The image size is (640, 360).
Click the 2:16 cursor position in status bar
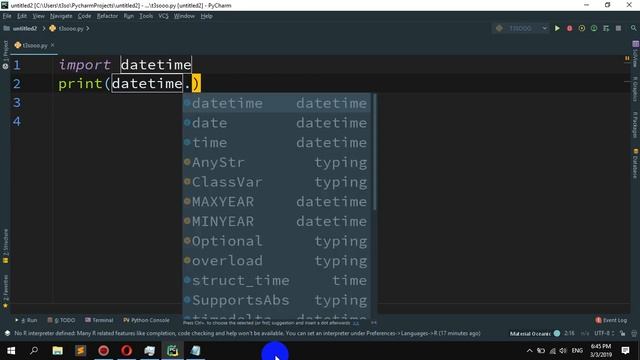(x=569, y=333)
